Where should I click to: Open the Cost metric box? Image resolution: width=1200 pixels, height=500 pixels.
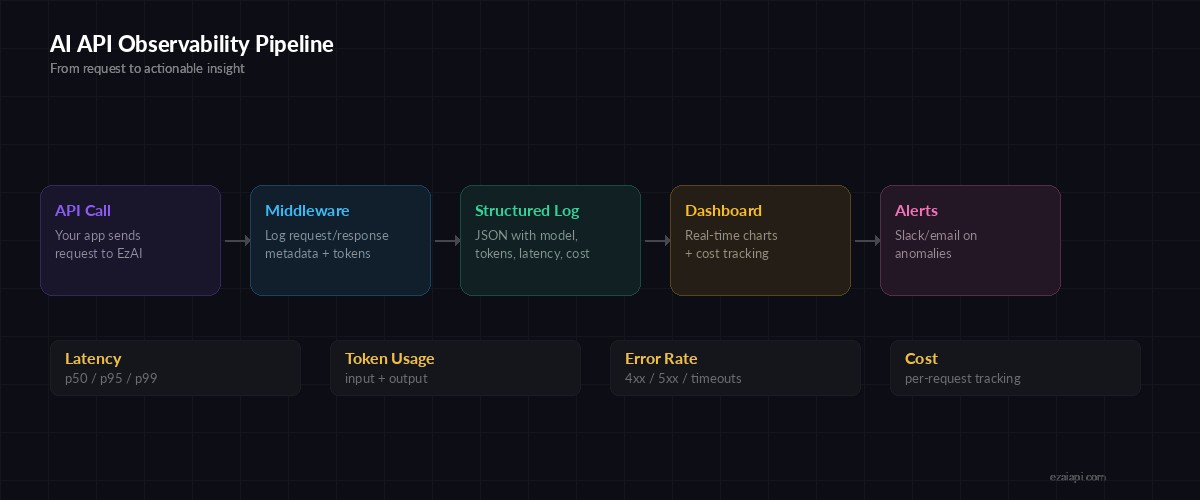(1015, 368)
